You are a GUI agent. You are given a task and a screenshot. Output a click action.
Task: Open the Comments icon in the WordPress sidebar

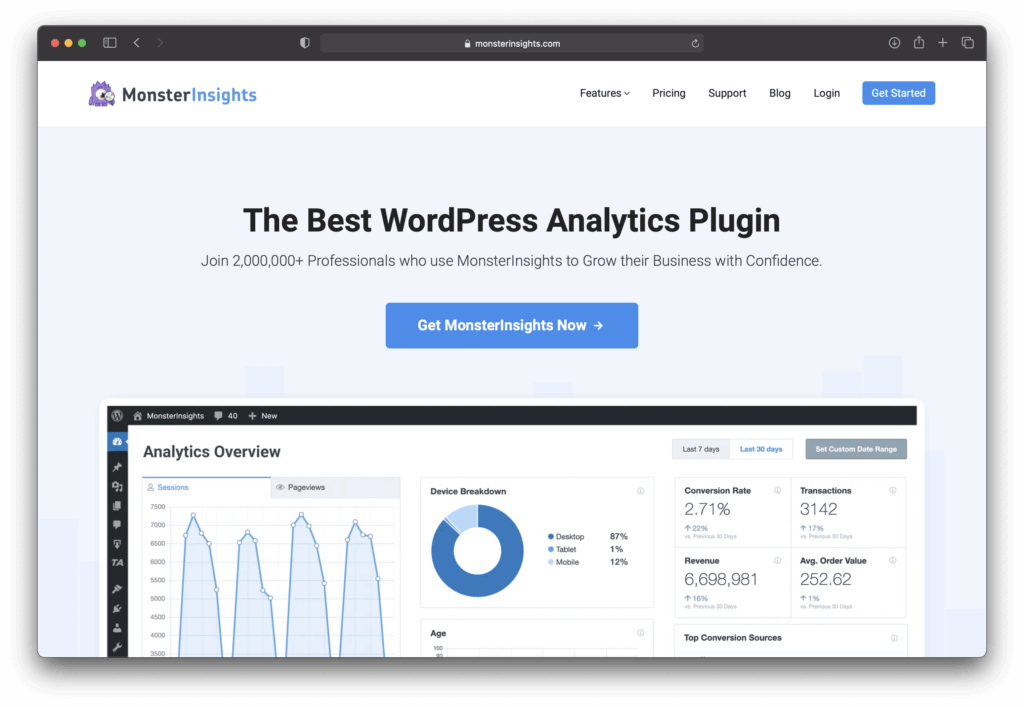(x=118, y=525)
